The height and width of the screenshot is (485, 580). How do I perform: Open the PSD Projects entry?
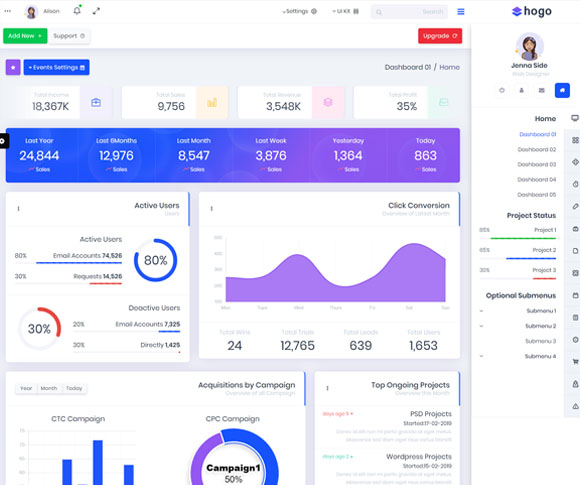[431, 414]
